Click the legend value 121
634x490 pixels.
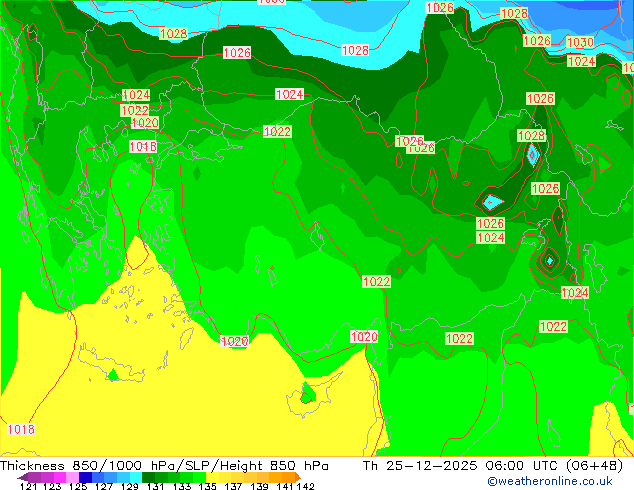(x=29, y=486)
